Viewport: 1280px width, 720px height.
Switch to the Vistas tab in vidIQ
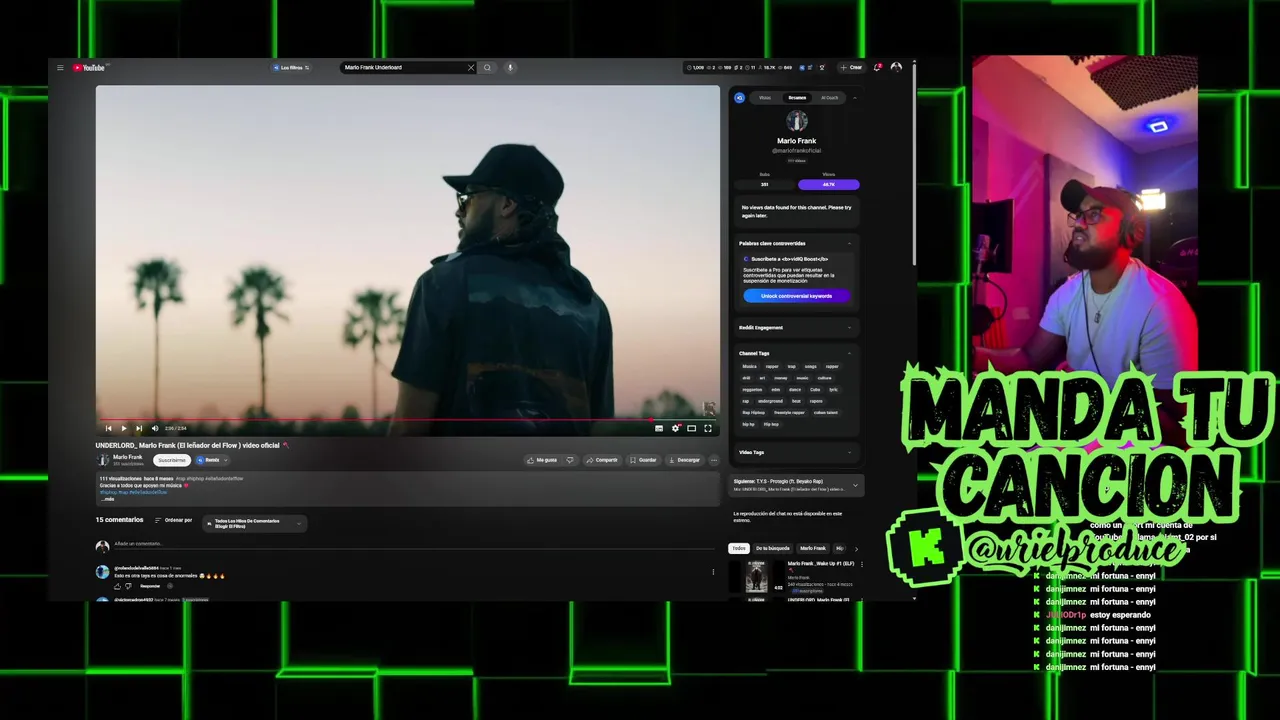[x=765, y=98]
